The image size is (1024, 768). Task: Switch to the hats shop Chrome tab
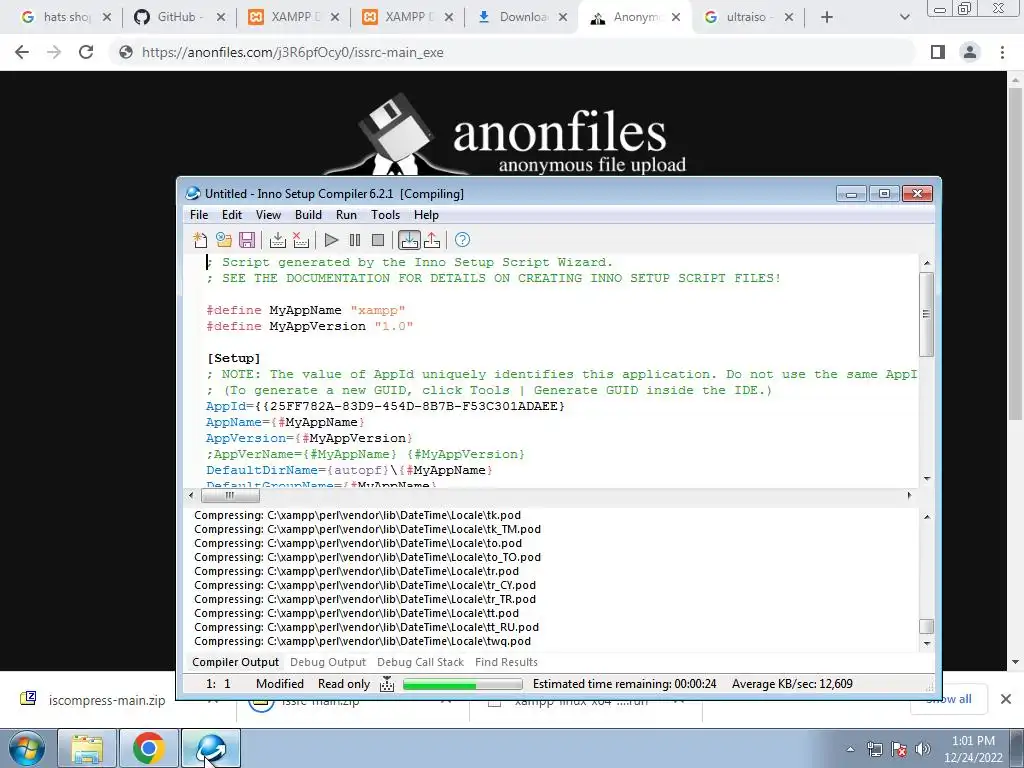point(65,17)
